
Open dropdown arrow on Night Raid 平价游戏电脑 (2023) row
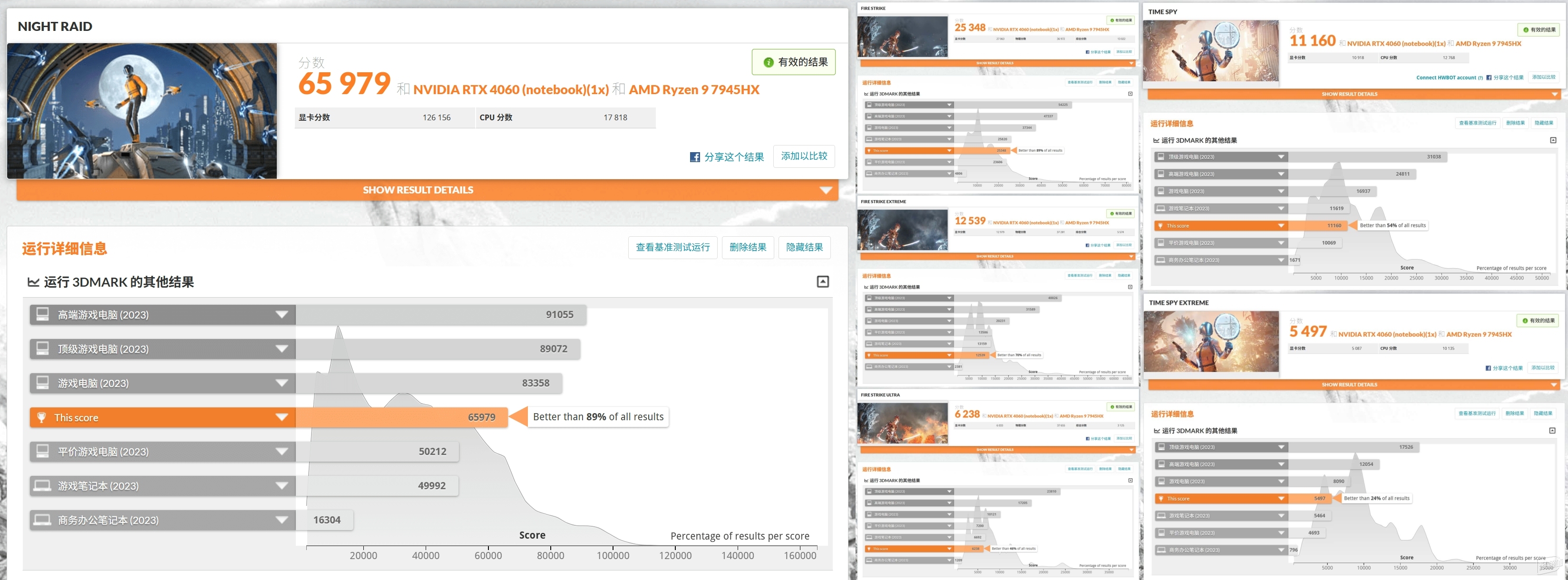(x=281, y=451)
